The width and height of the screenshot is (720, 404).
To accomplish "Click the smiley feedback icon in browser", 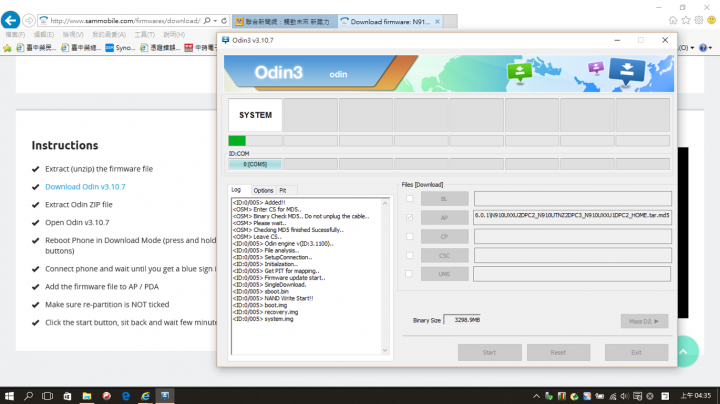I will [x=712, y=20].
